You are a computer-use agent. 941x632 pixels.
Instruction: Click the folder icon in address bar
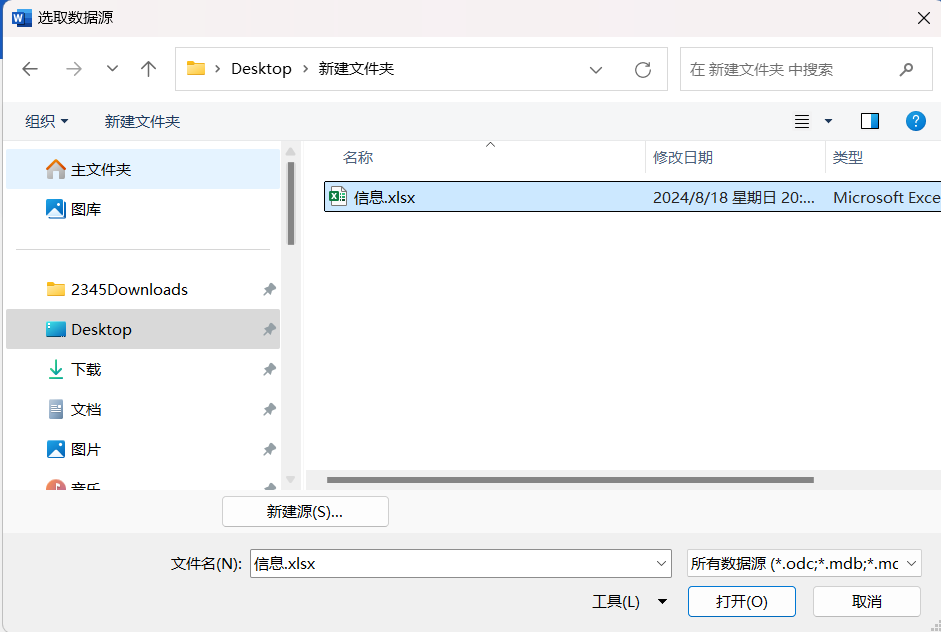[196, 68]
